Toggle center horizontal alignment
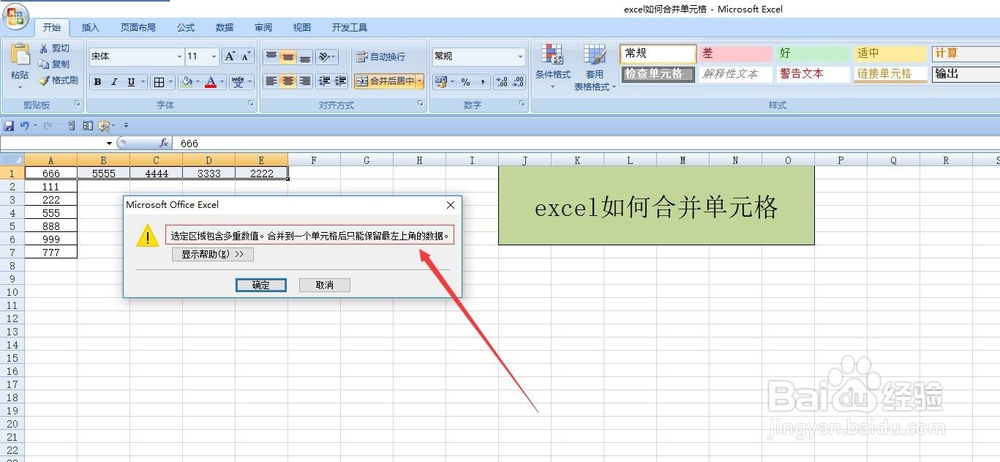Image resolution: width=1000 pixels, height=462 pixels. (288, 81)
